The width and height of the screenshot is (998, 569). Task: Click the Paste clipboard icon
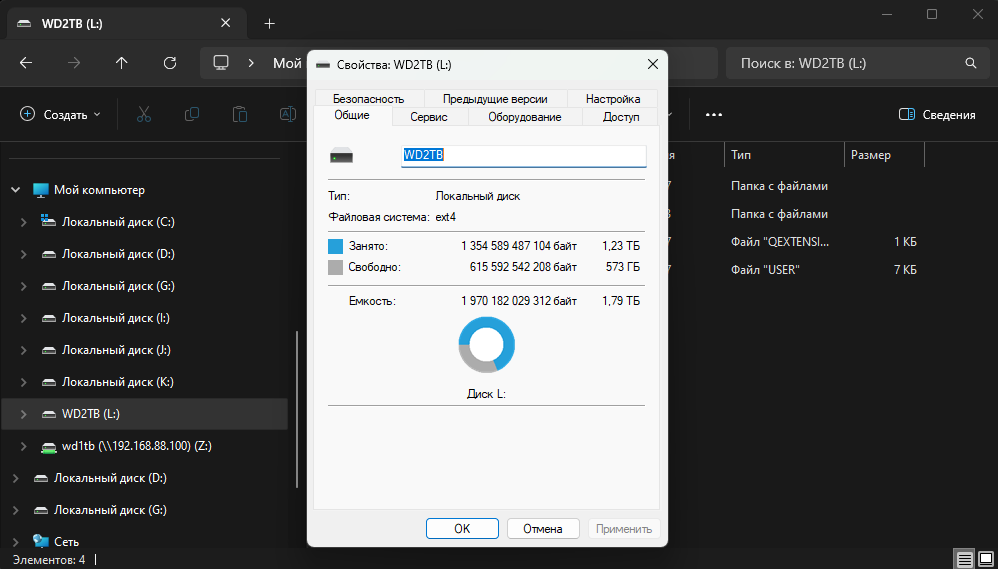tap(240, 115)
